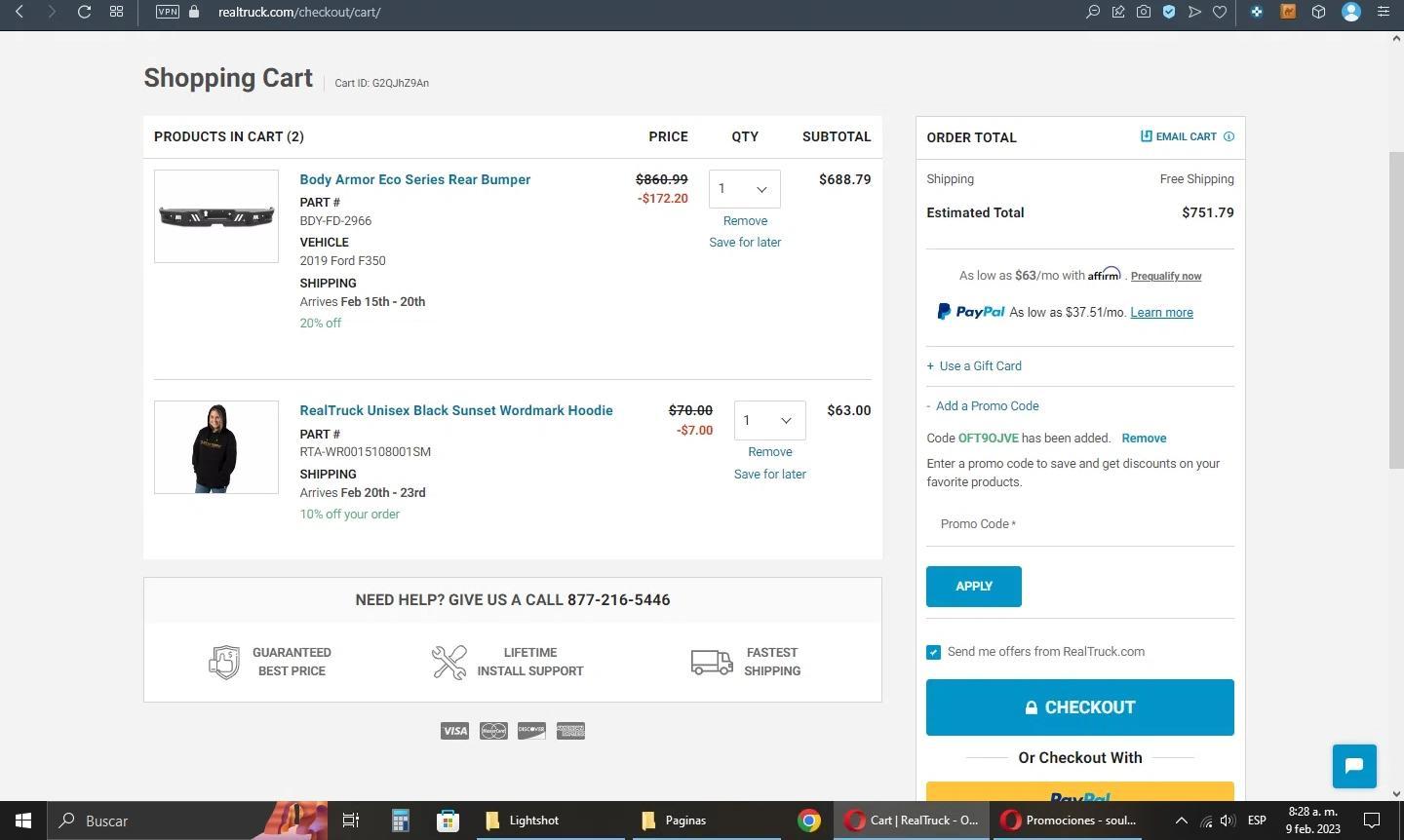Viewport: 1404px width, 840px height.
Task: Click the browser address bar URL
Action: coord(299,12)
